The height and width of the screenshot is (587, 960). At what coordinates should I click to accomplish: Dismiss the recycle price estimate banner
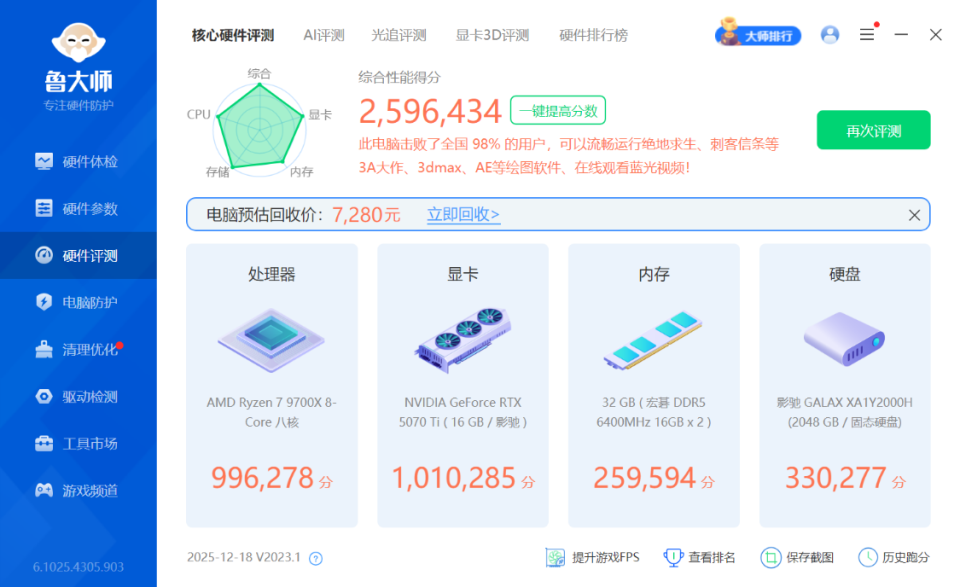(x=913, y=215)
